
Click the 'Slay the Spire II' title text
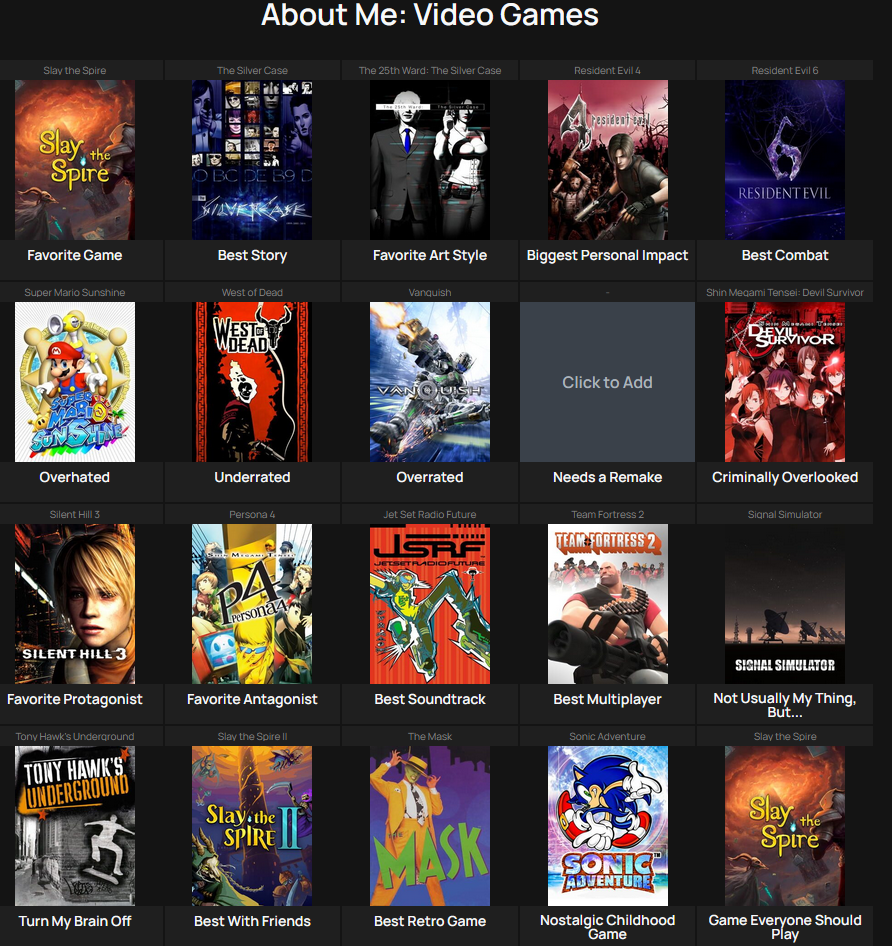click(252, 737)
